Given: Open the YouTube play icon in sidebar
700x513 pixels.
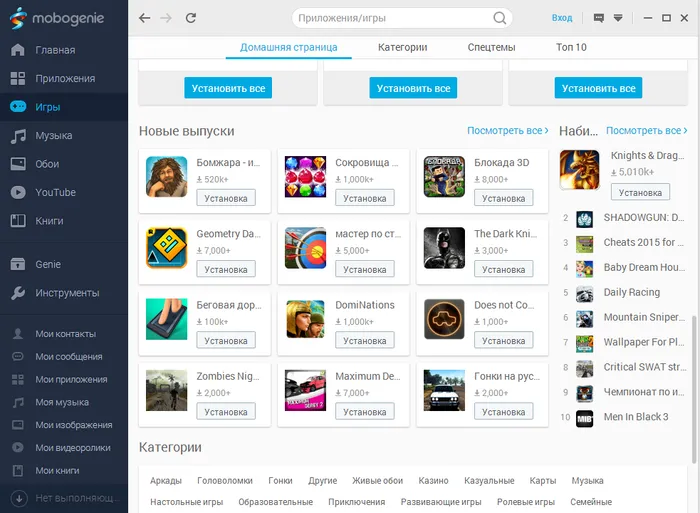Looking at the screenshot, I should [x=18, y=192].
